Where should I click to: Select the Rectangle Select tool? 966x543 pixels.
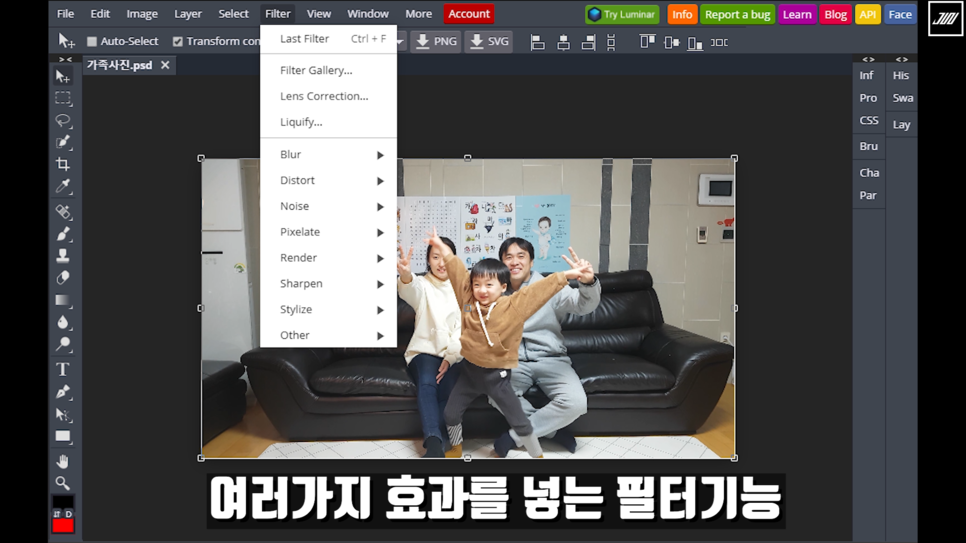tap(63, 99)
